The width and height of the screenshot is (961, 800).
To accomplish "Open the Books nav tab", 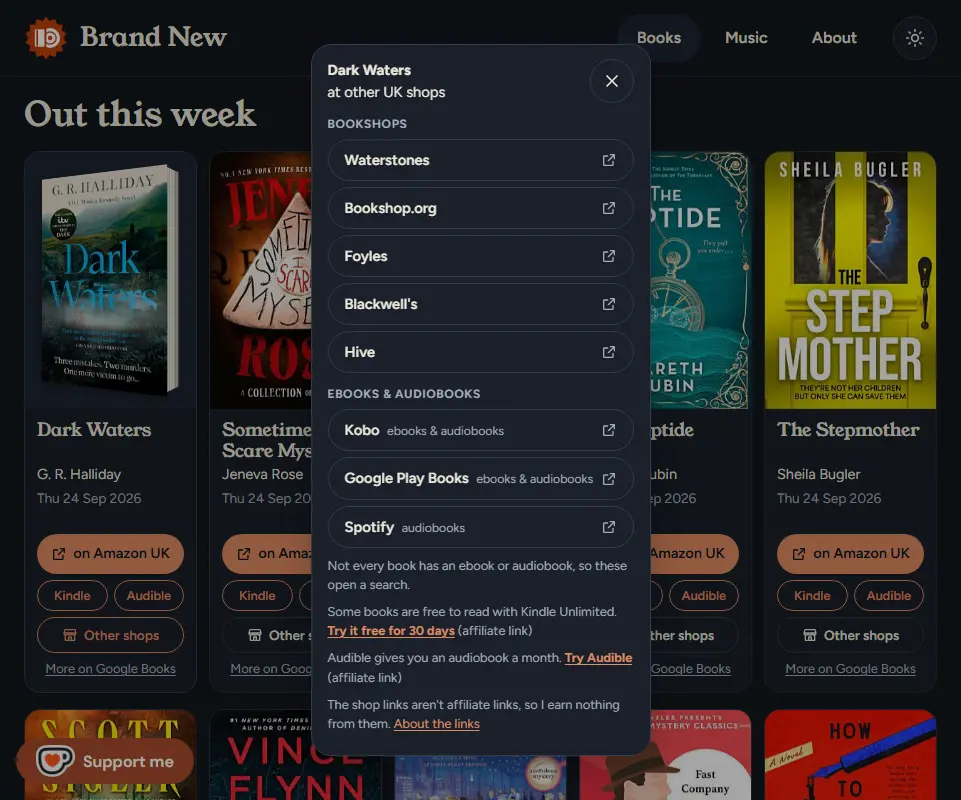I will click(659, 38).
